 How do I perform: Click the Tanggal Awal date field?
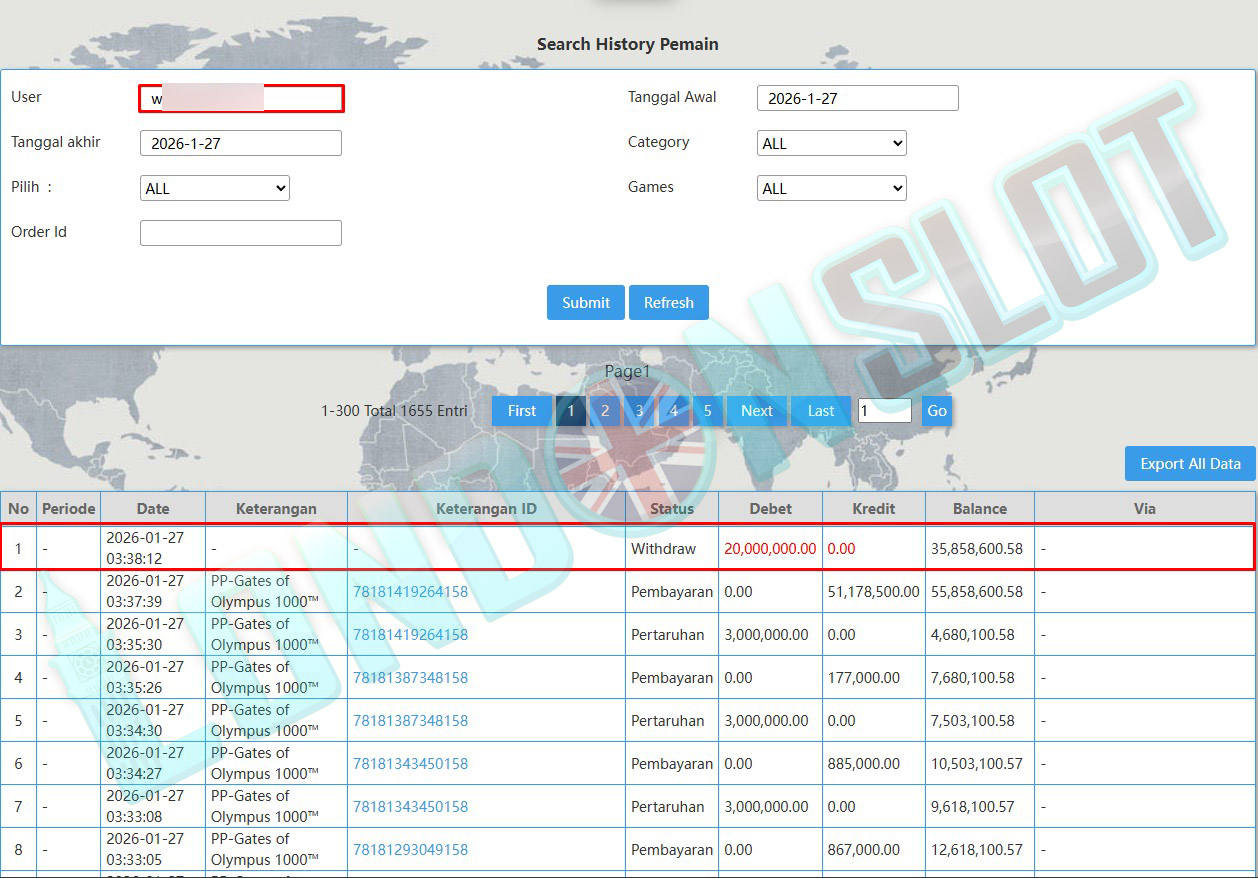click(x=857, y=98)
